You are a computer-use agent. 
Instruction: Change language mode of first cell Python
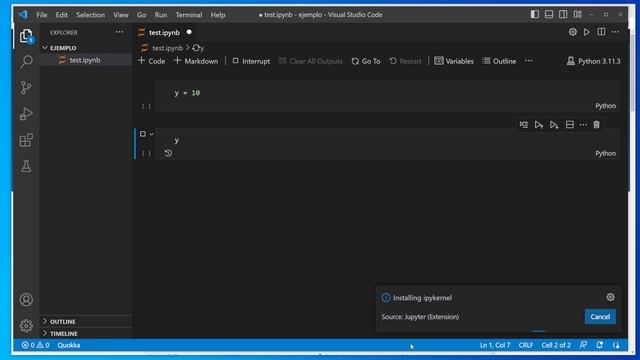click(x=605, y=106)
